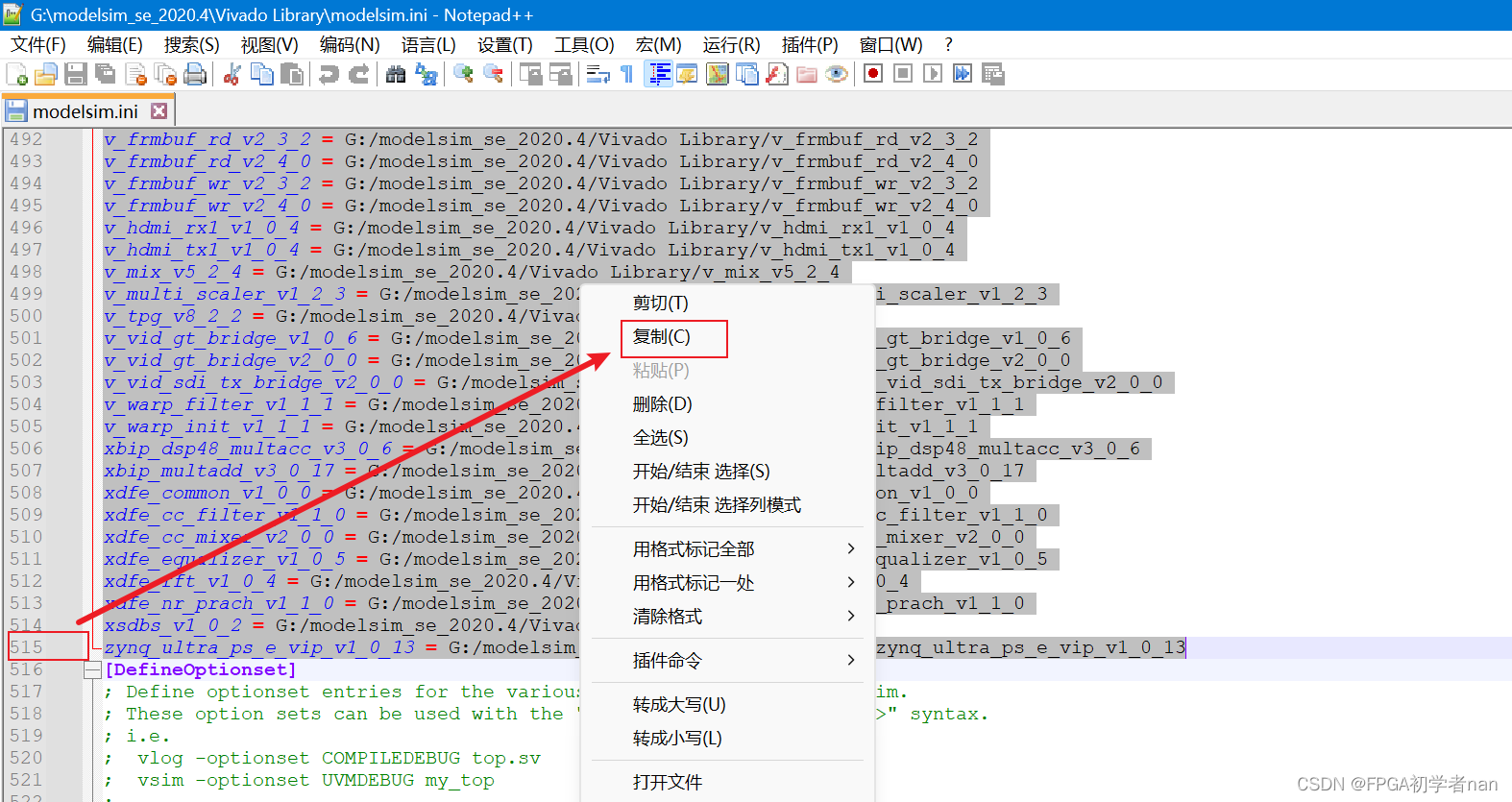Open the 文件(F) menu

[38, 45]
